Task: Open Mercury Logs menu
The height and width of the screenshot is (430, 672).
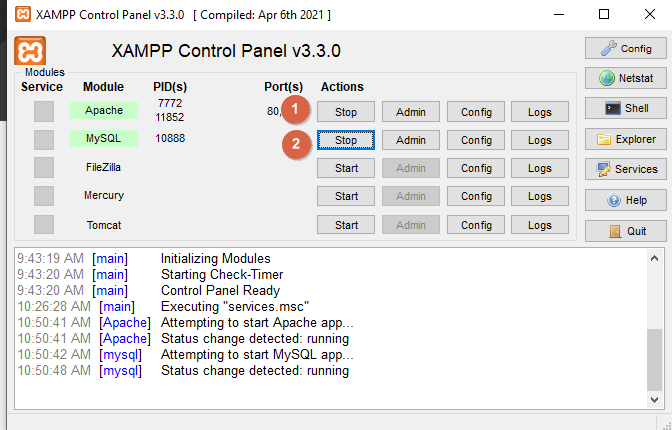Action: [x=540, y=196]
